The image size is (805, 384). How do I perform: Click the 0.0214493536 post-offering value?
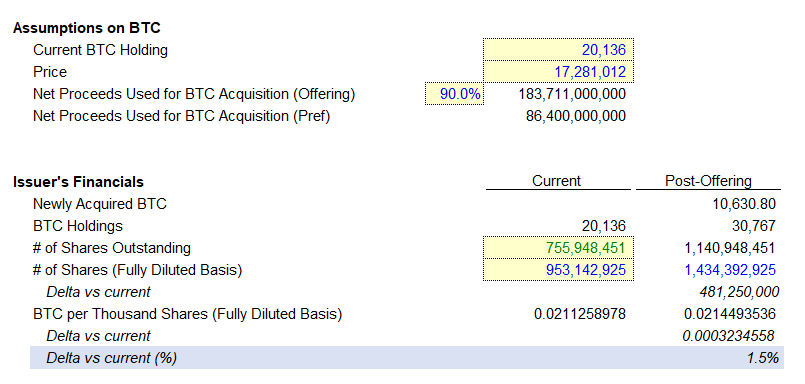(730, 314)
